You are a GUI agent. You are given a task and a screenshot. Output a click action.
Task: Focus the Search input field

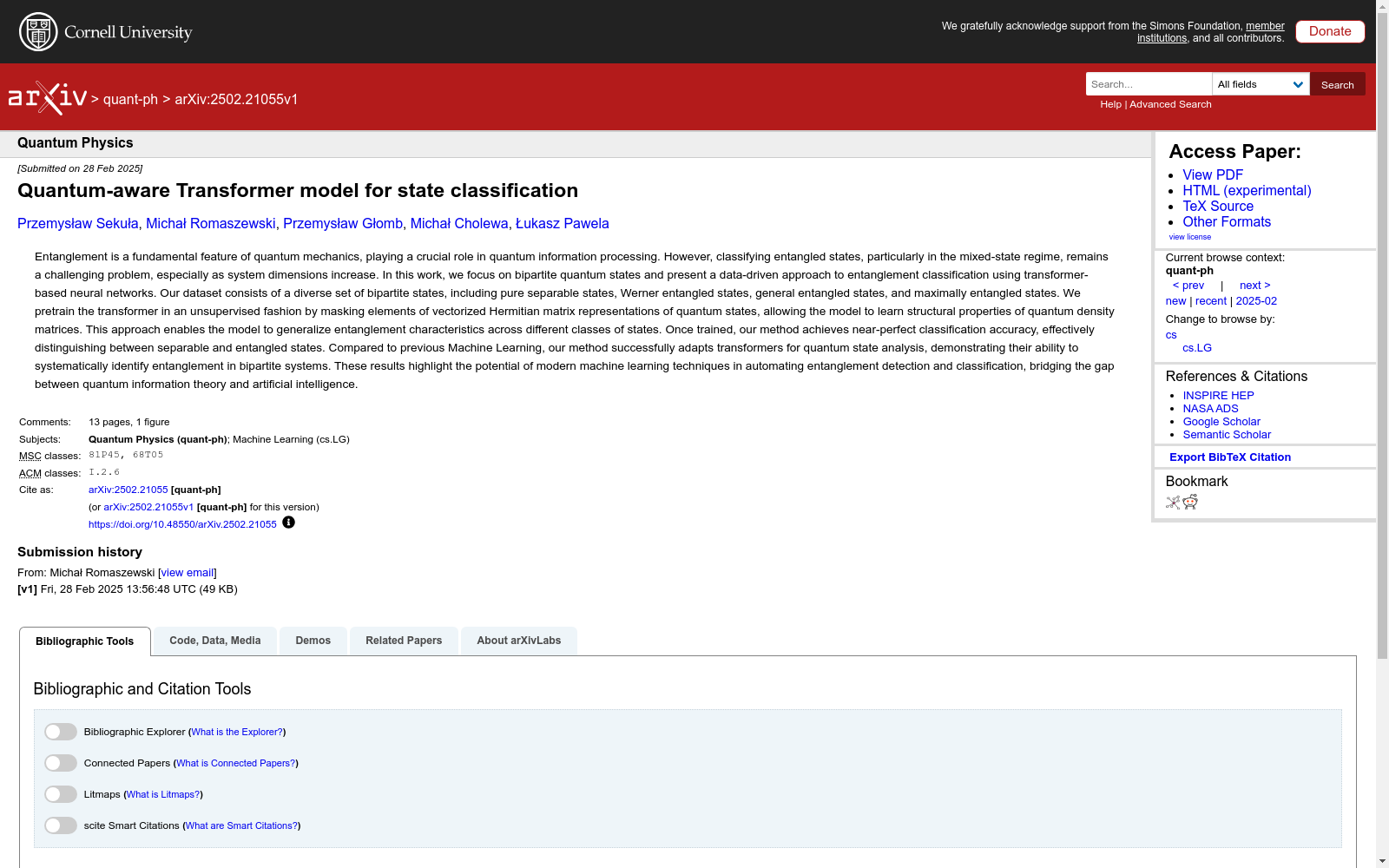pyautogui.click(x=1149, y=84)
